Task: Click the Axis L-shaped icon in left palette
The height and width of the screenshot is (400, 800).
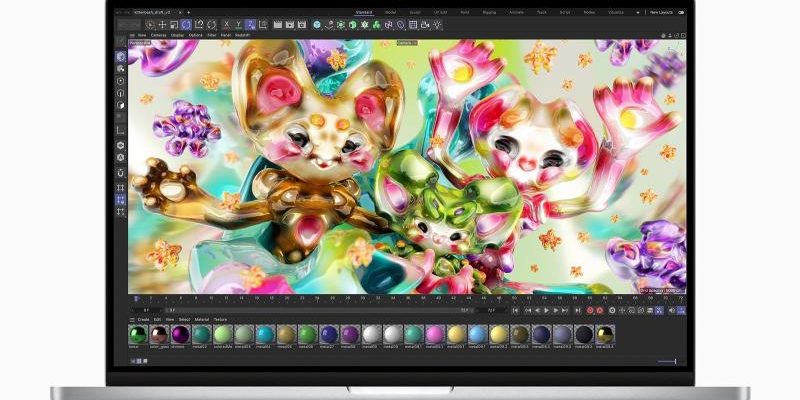Action: tap(120, 130)
